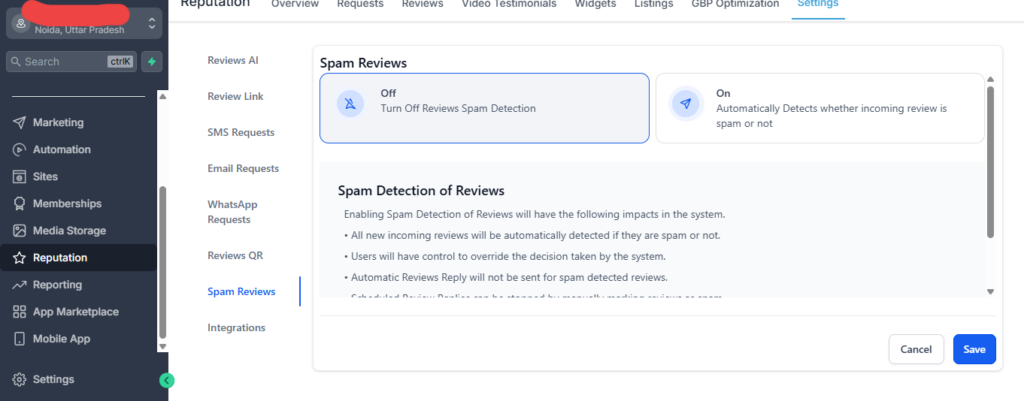
Task: Open the Noida location switcher dropdown
Action: click(84, 24)
